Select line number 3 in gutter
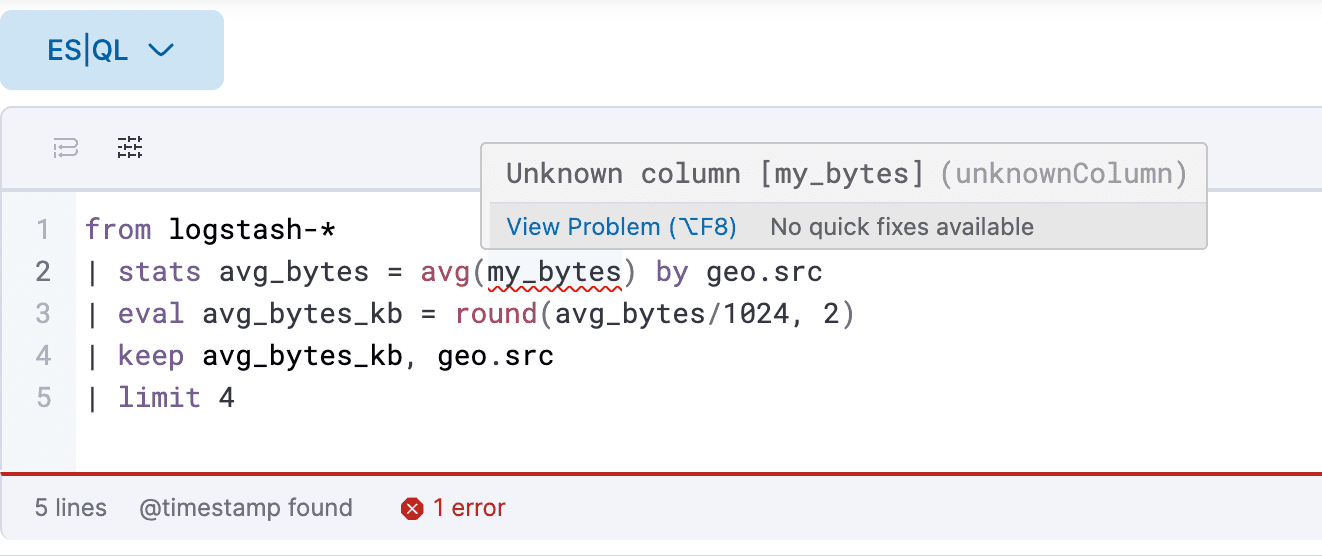Viewport: 1322px width, 556px height. click(x=43, y=314)
